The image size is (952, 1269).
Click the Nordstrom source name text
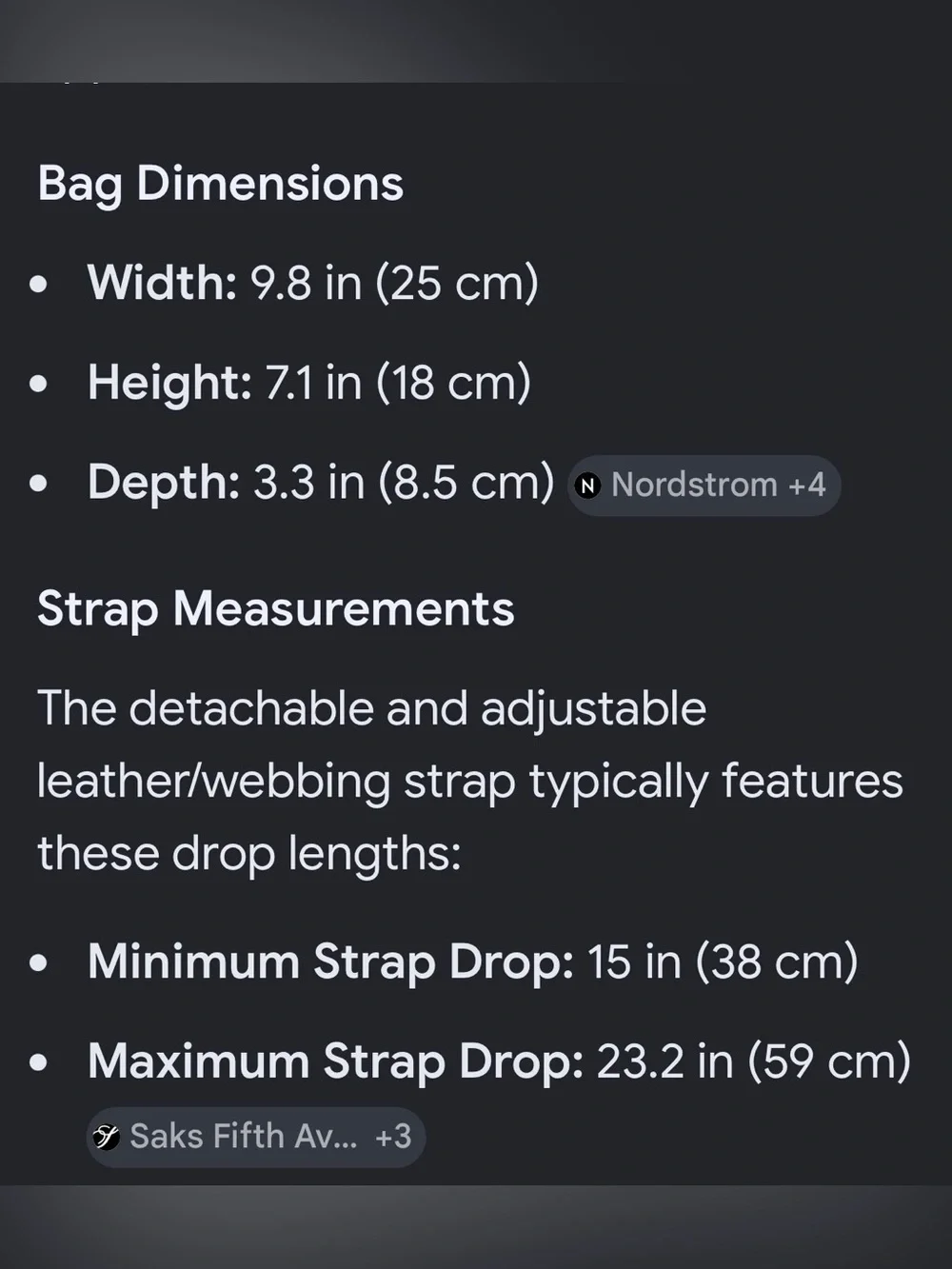coord(694,486)
